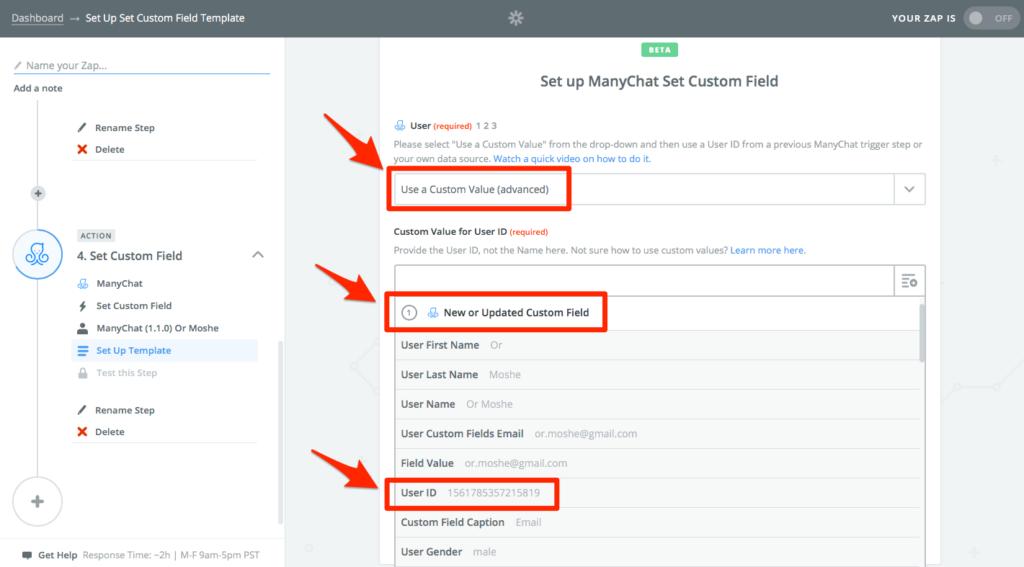1024x567 pixels.
Task: Select ManyChat (1.1.0) Or Moshe account row
Action: click(165, 328)
